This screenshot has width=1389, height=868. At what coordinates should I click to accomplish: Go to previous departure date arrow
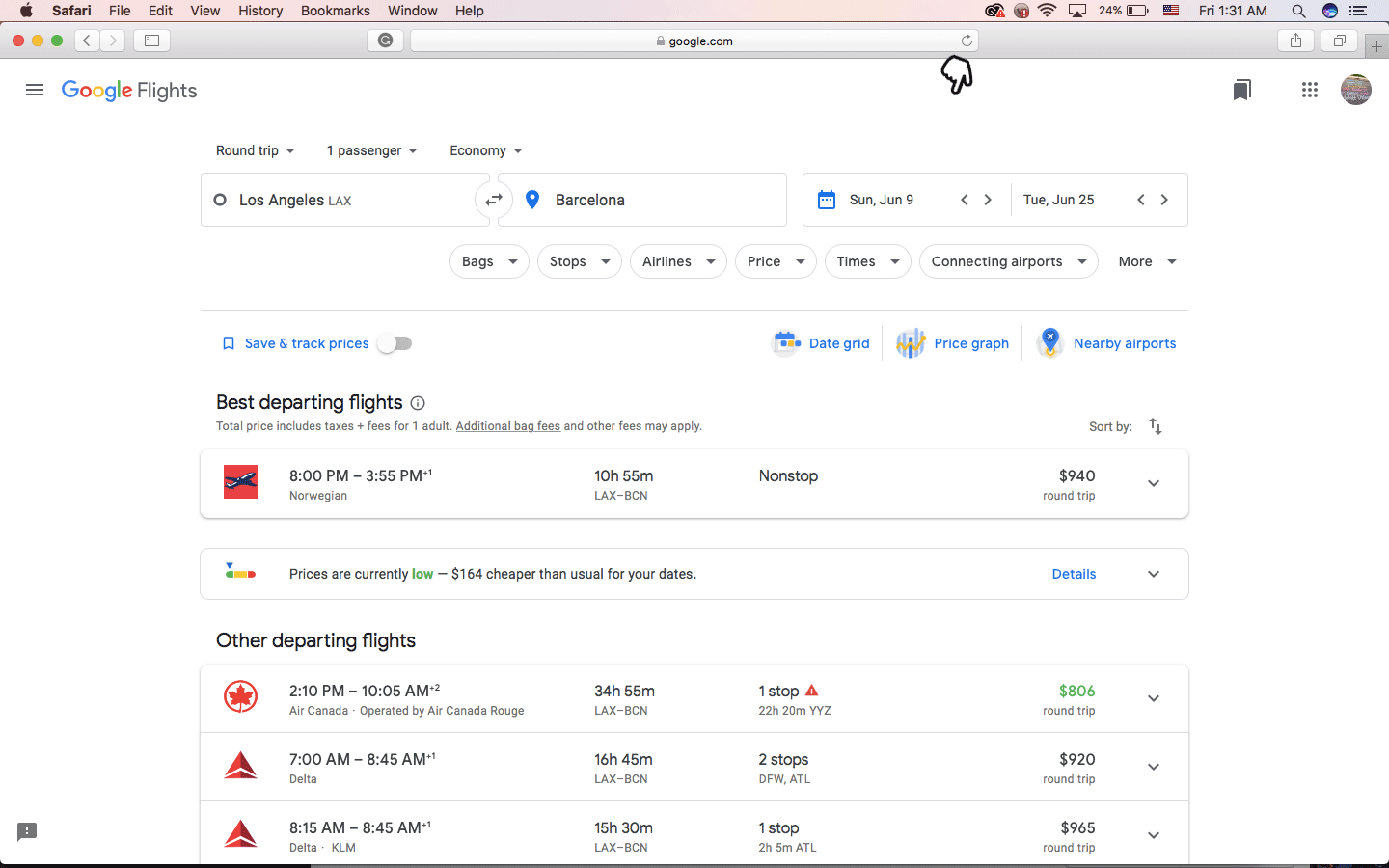tap(965, 200)
